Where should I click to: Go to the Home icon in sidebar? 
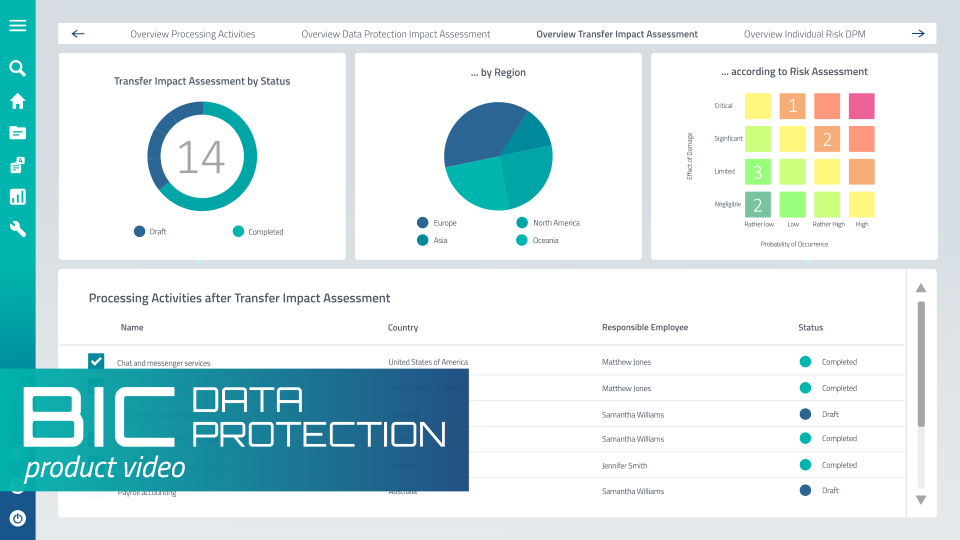point(17,101)
